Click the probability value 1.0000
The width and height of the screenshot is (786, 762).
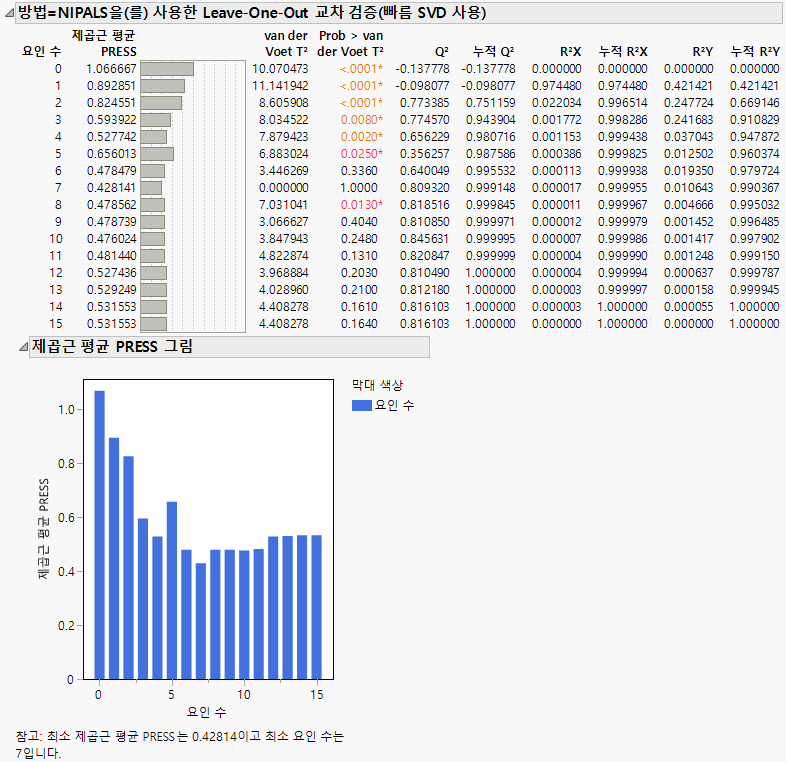click(x=359, y=187)
